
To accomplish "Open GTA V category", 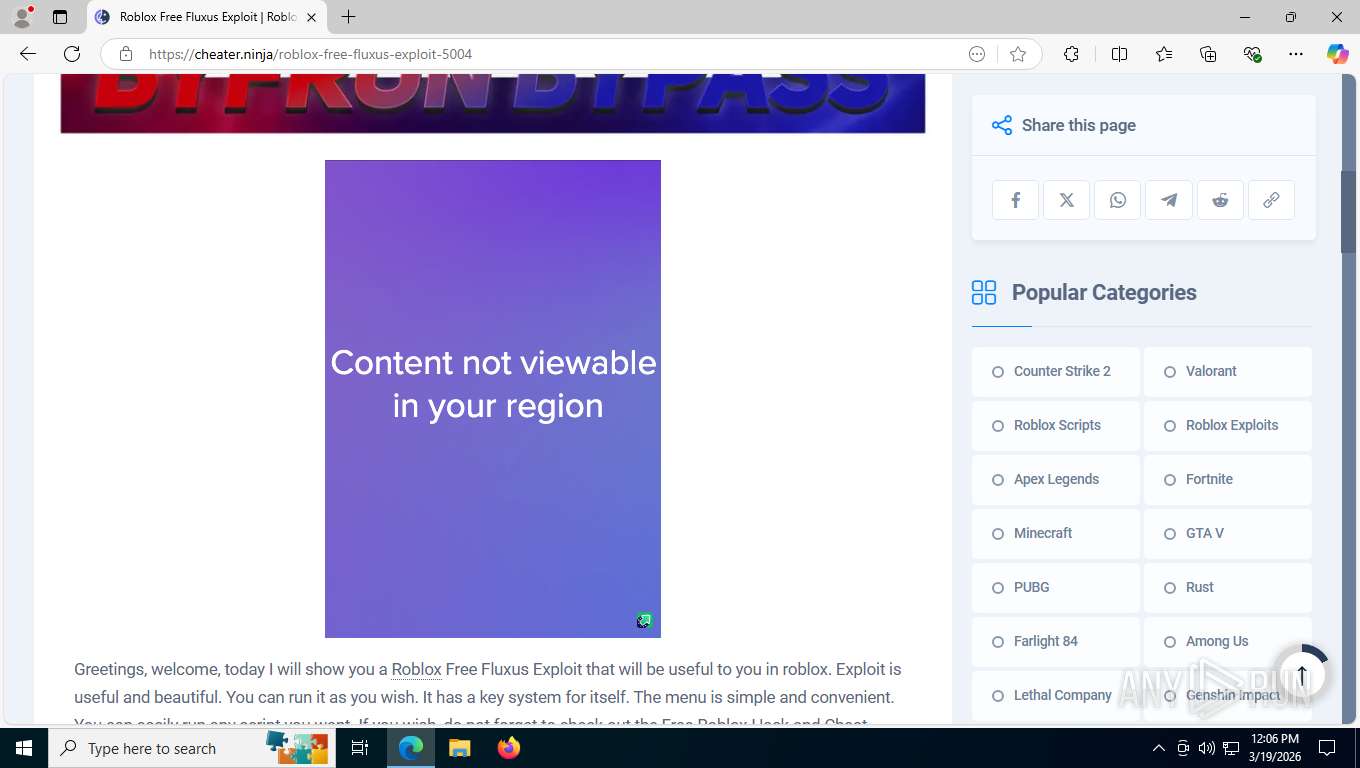I will click(1227, 533).
